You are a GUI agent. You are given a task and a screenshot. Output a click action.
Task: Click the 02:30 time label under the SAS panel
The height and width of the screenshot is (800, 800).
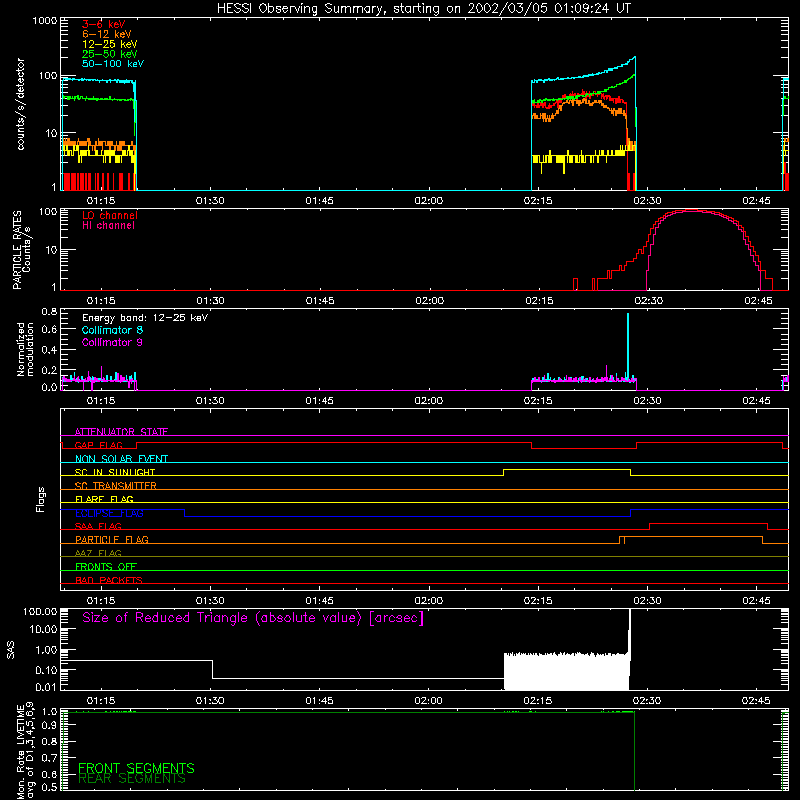click(647, 701)
